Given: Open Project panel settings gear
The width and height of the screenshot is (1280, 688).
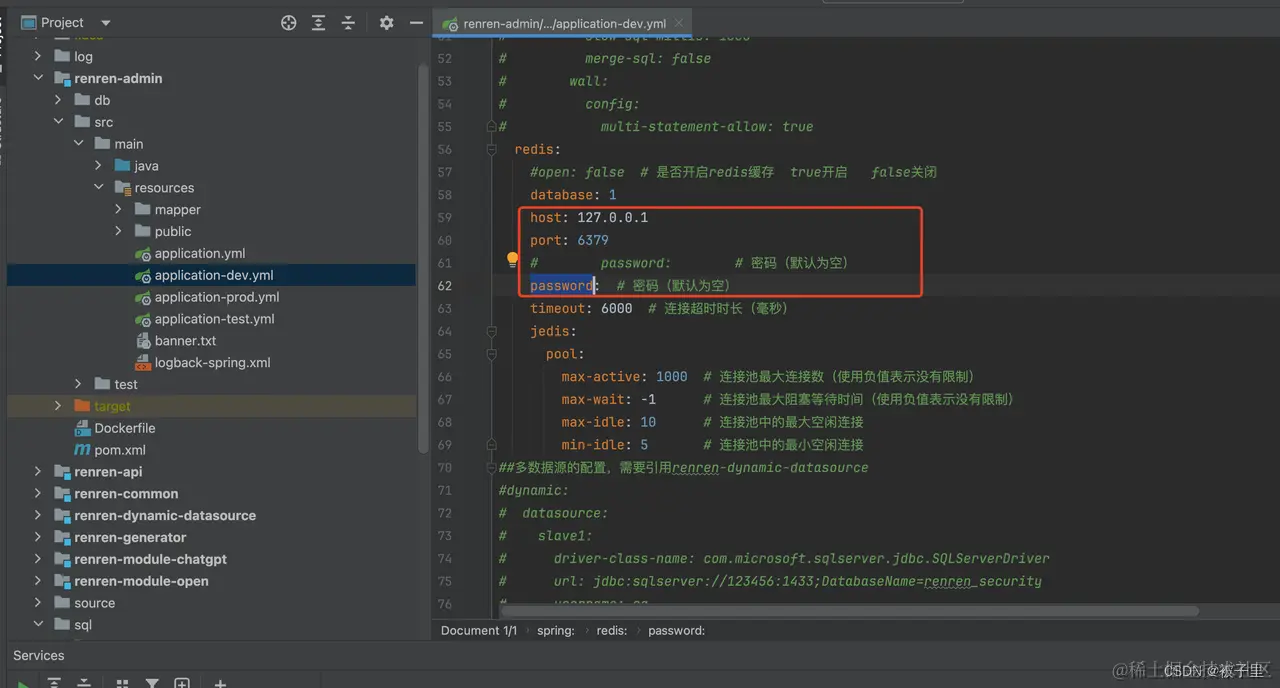Looking at the screenshot, I should (387, 22).
